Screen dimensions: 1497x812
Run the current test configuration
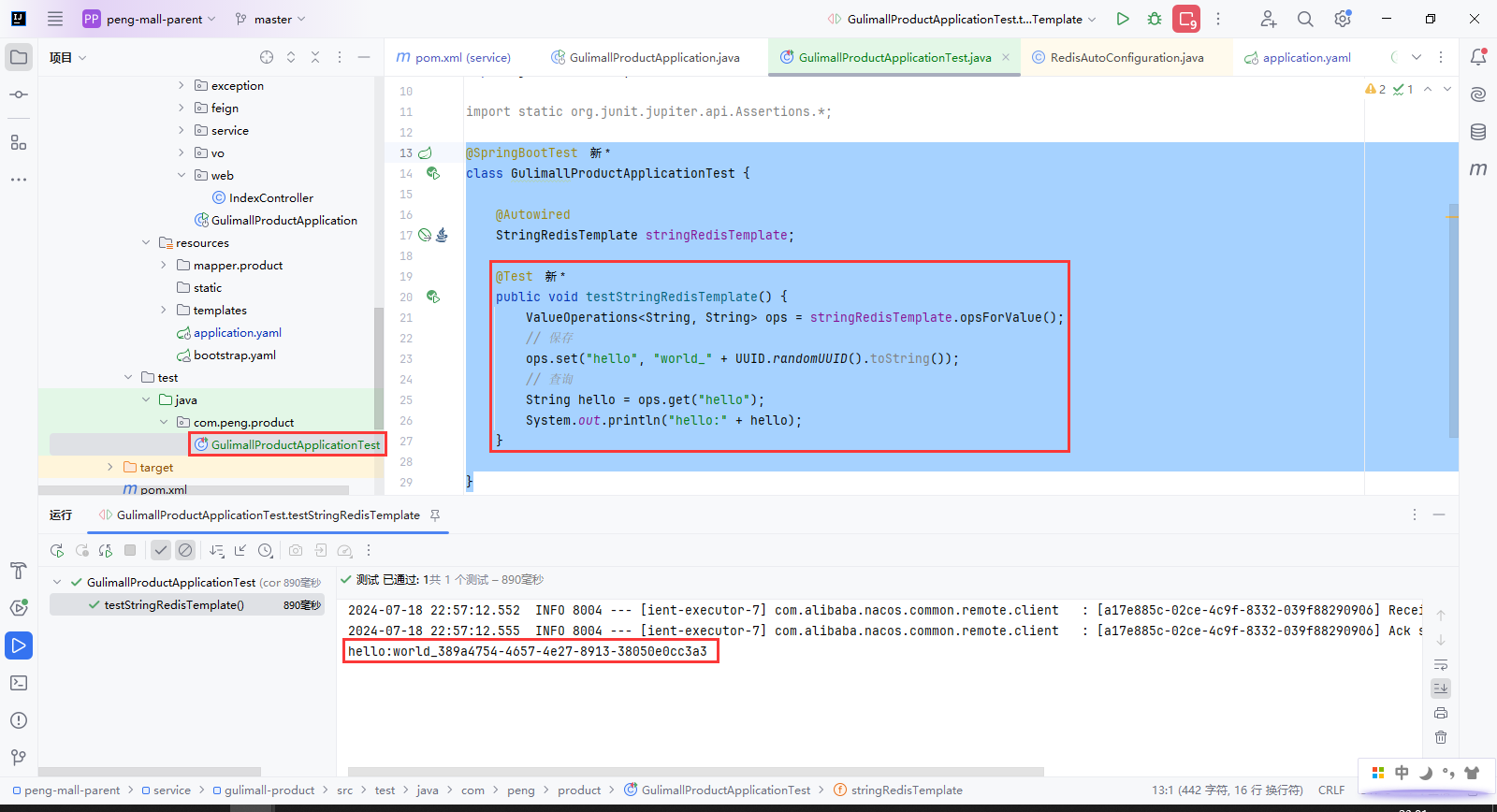pyautogui.click(x=1123, y=19)
